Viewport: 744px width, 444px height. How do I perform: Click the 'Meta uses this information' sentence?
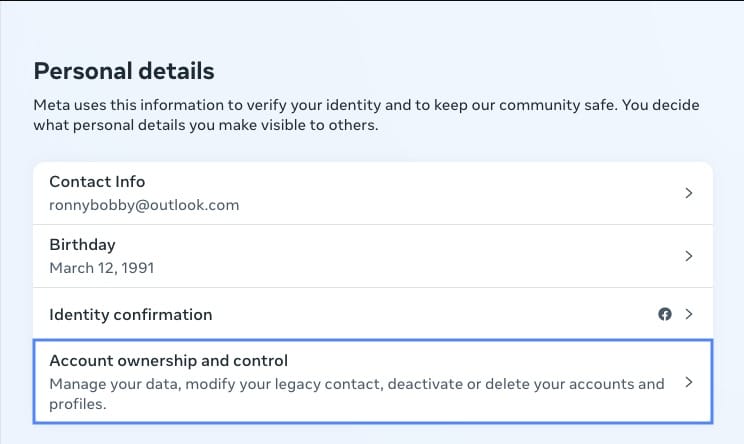[x=326, y=105]
